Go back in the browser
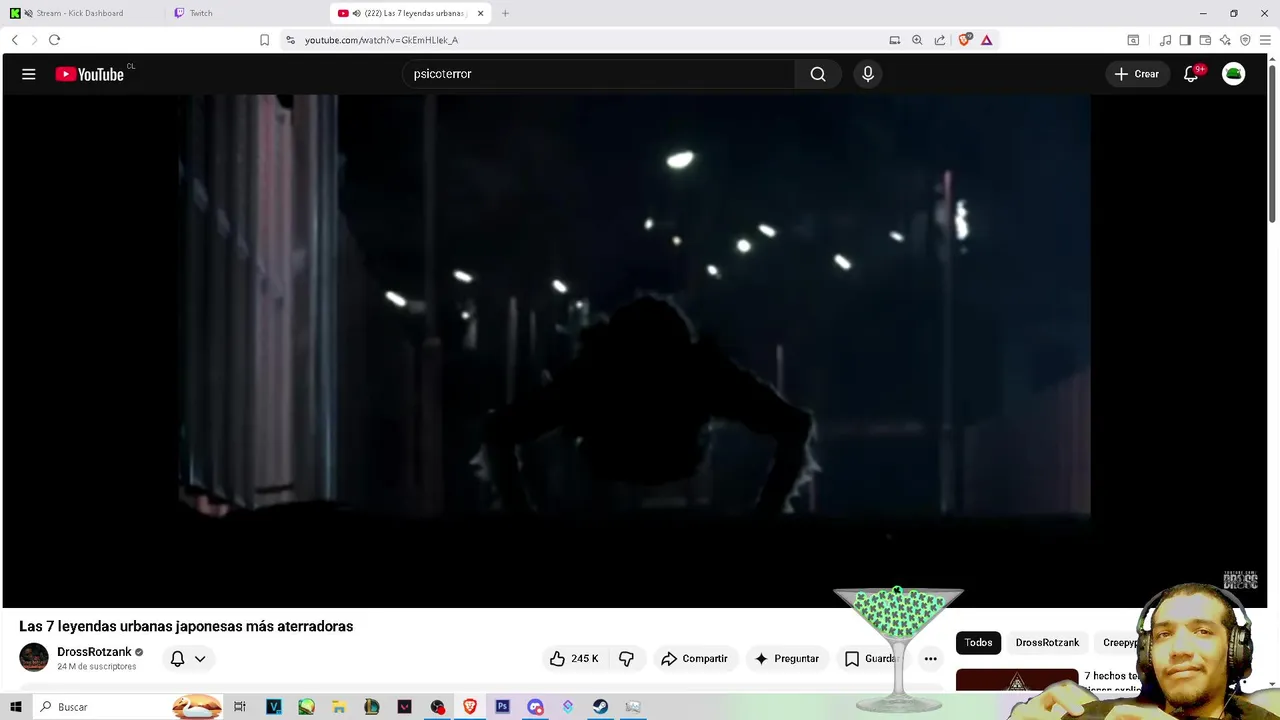 click(14, 40)
